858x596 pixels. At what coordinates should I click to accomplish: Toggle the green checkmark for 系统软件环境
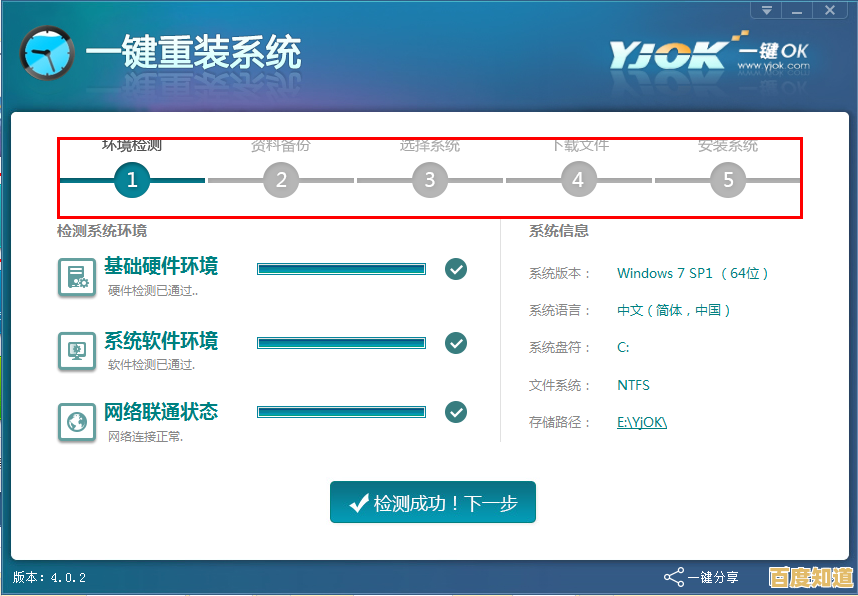click(x=455, y=341)
